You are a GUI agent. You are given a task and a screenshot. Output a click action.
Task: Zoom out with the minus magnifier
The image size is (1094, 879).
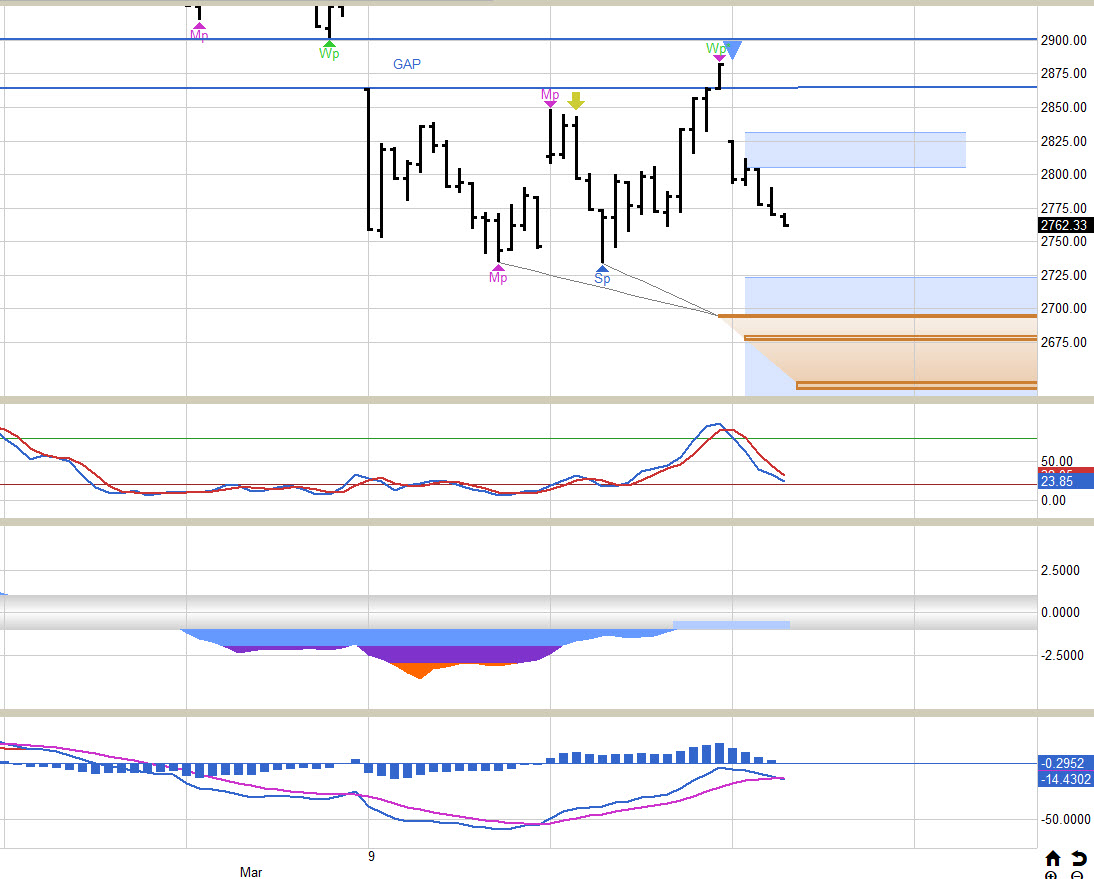tap(1078, 875)
